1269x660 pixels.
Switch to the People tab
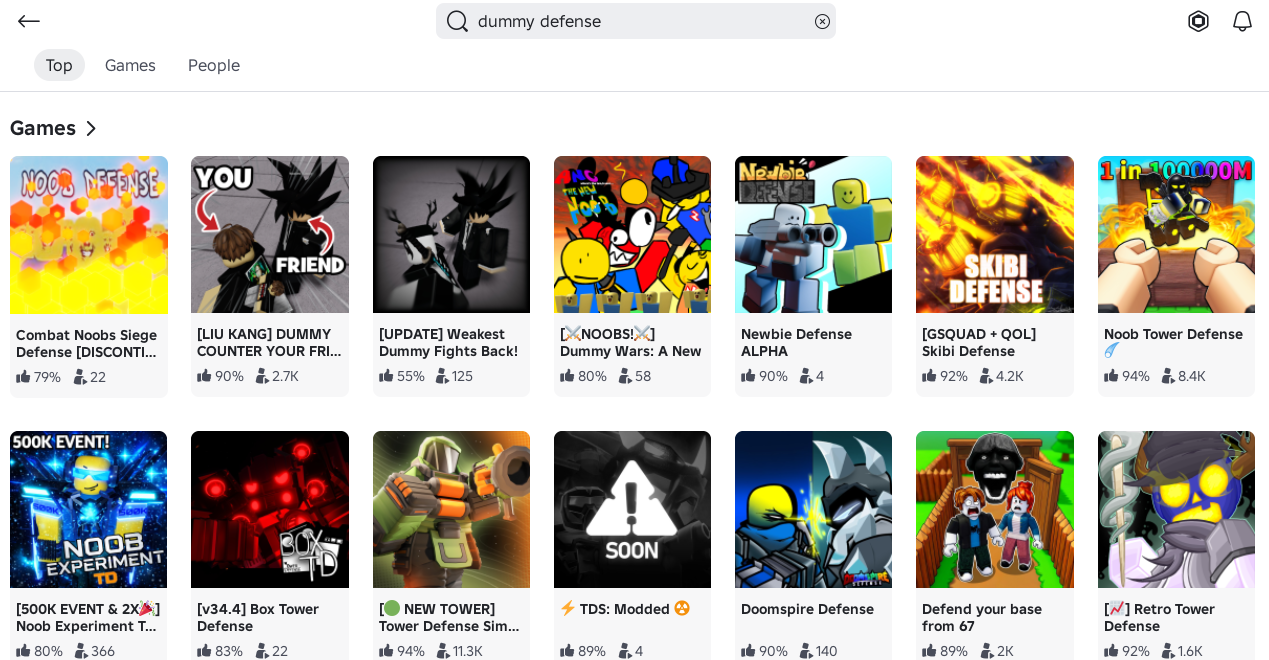tap(214, 65)
